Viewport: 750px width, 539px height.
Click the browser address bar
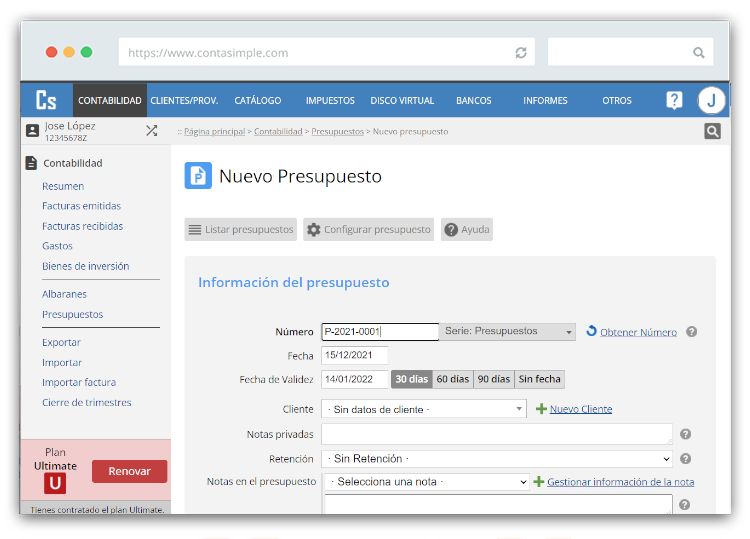click(x=327, y=52)
